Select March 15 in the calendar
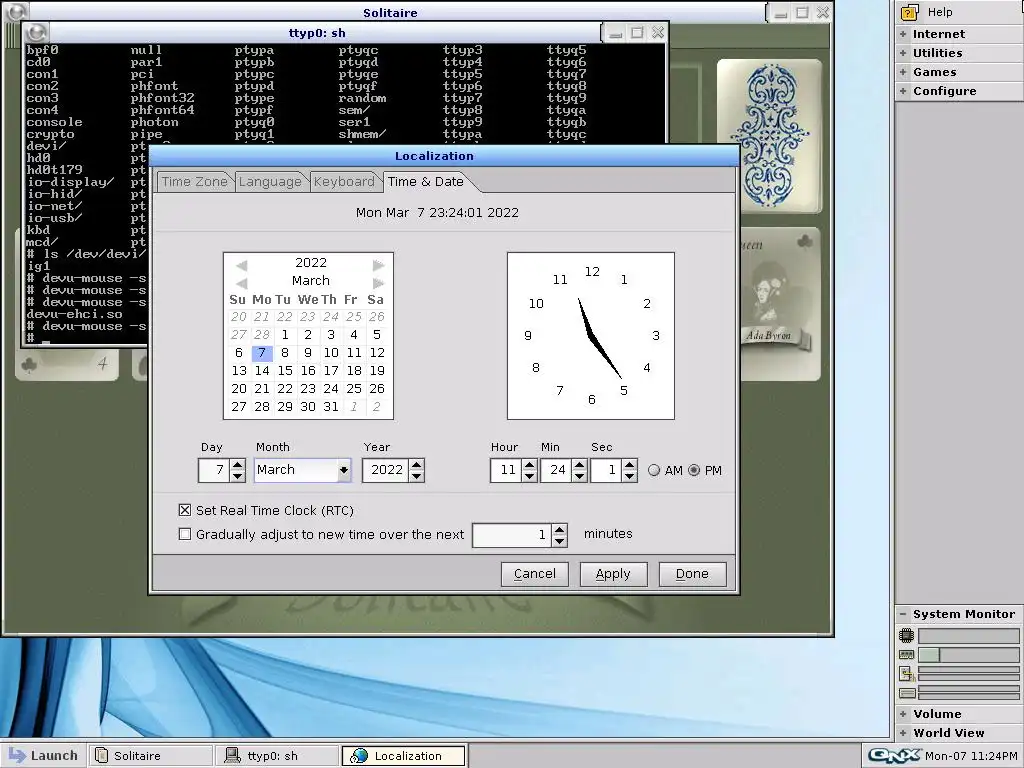1024x768 pixels. pos(285,370)
